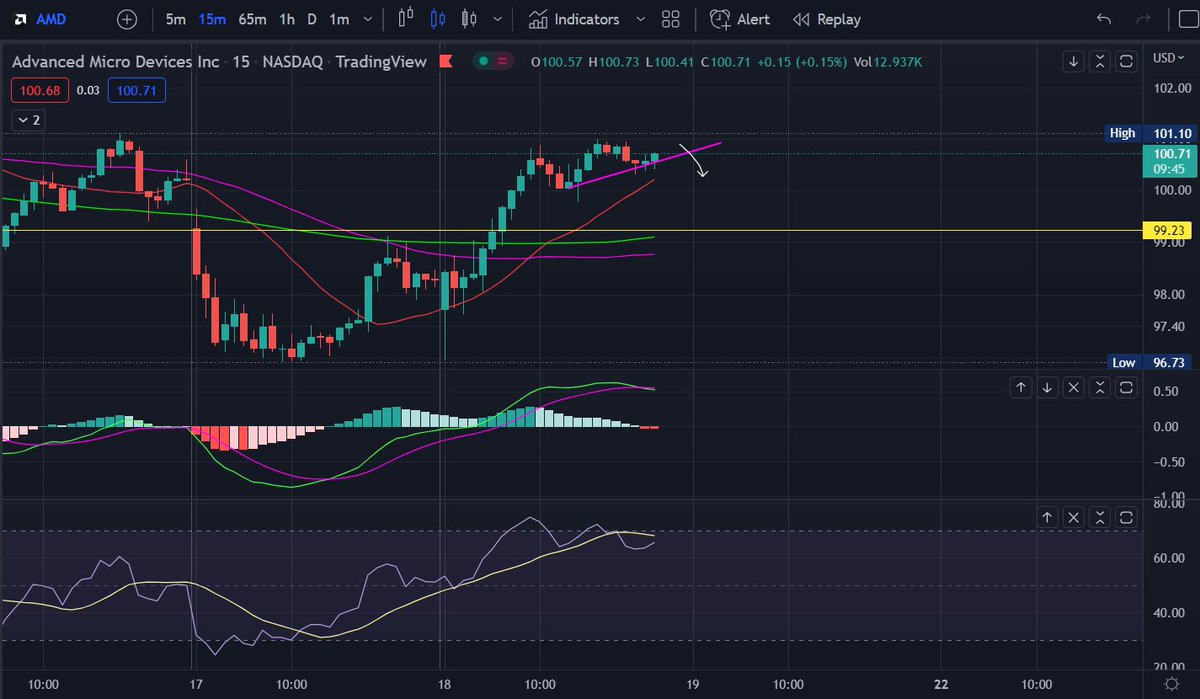Create an Alert
The height and width of the screenshot is (699, 1200).
click(740, 19)
